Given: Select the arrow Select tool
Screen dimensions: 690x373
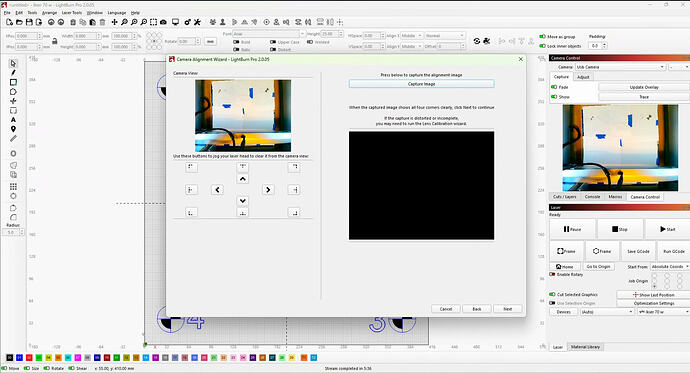Looking at the screenshot, I should tap(13, 63).
